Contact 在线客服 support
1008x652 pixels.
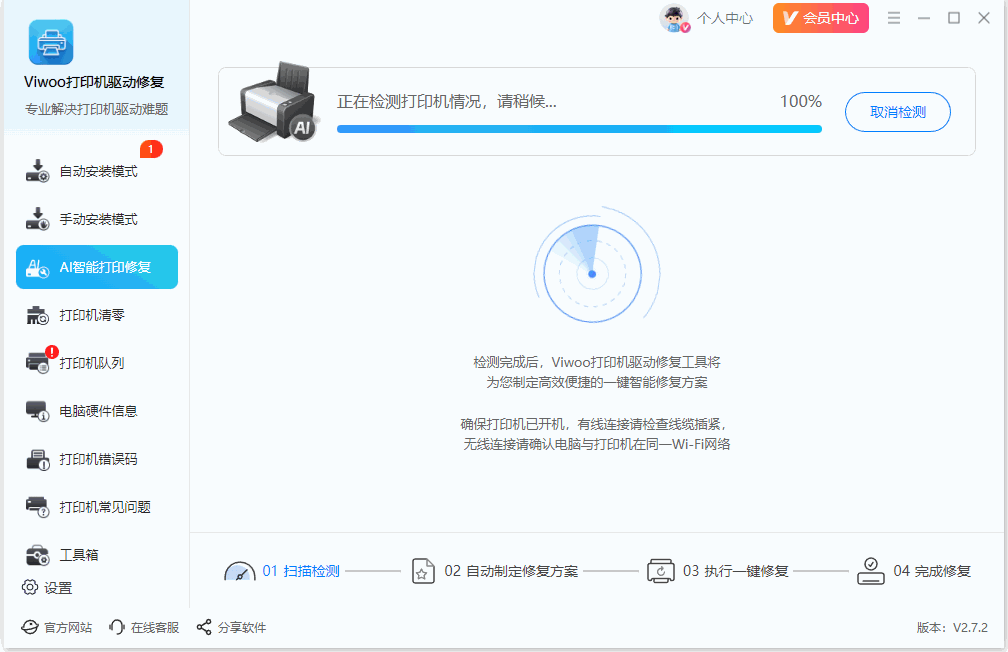click(x=144, y=627)
